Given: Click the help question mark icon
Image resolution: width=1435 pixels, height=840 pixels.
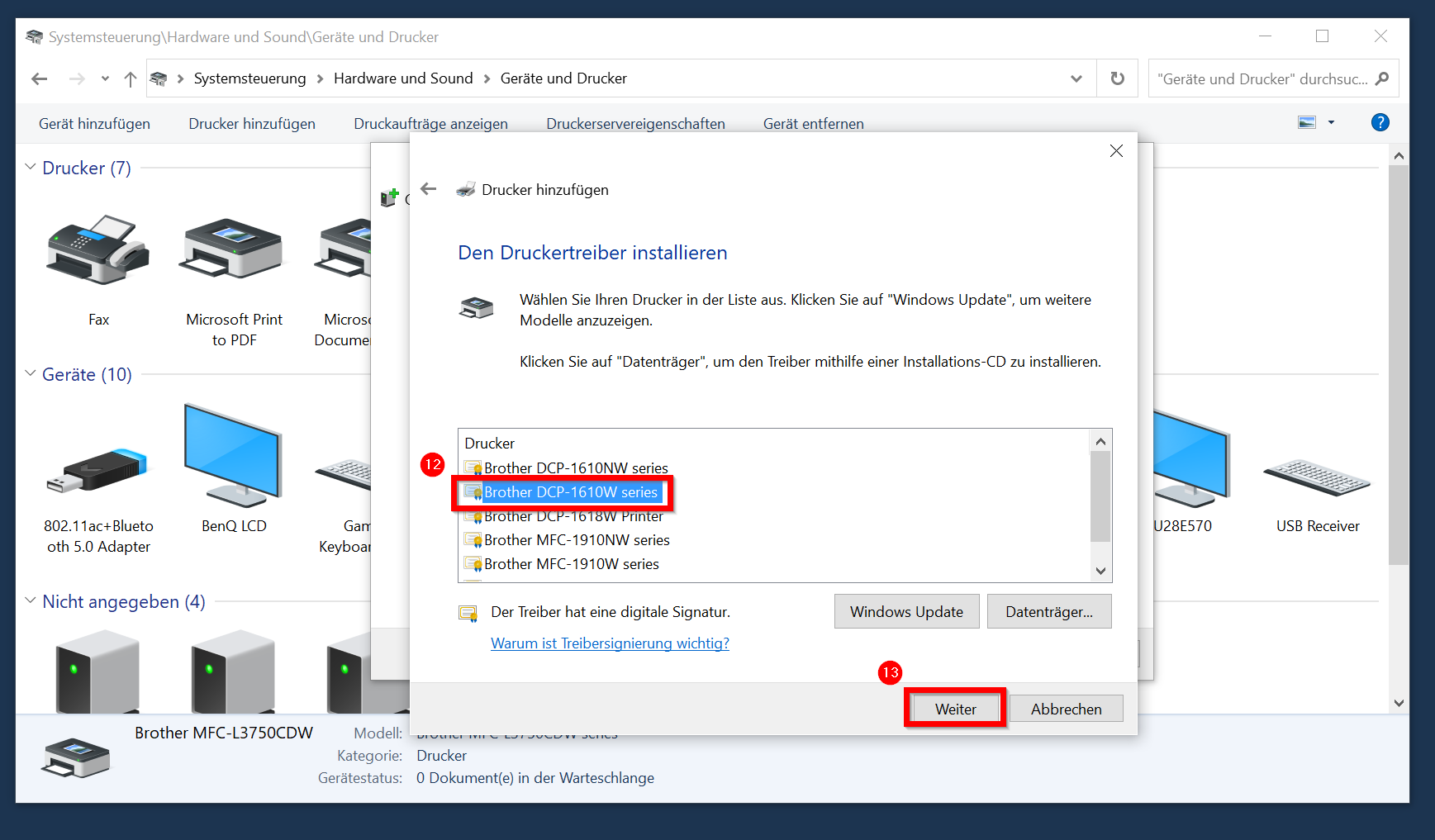Looking at the screenshot, I should coord(1380,122).
